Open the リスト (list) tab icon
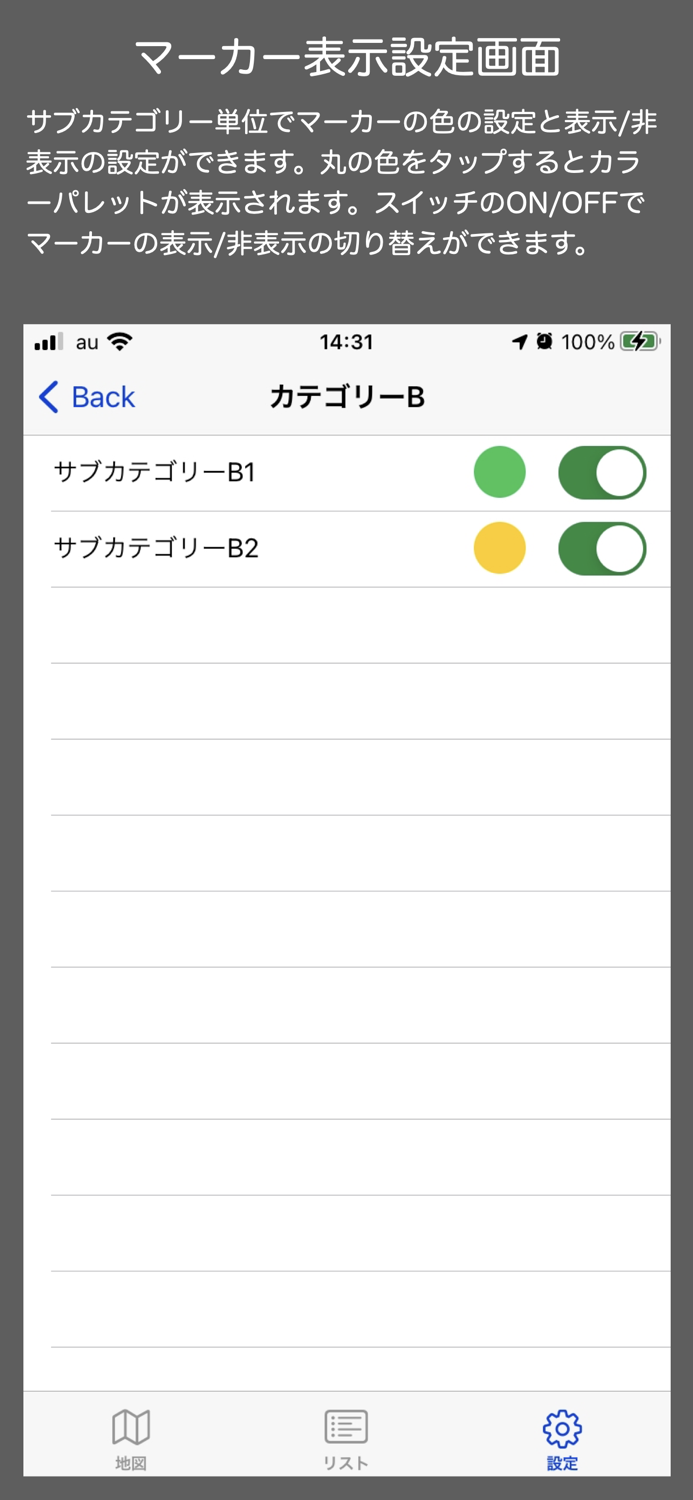693x1500 pixels. point(346,1427)
